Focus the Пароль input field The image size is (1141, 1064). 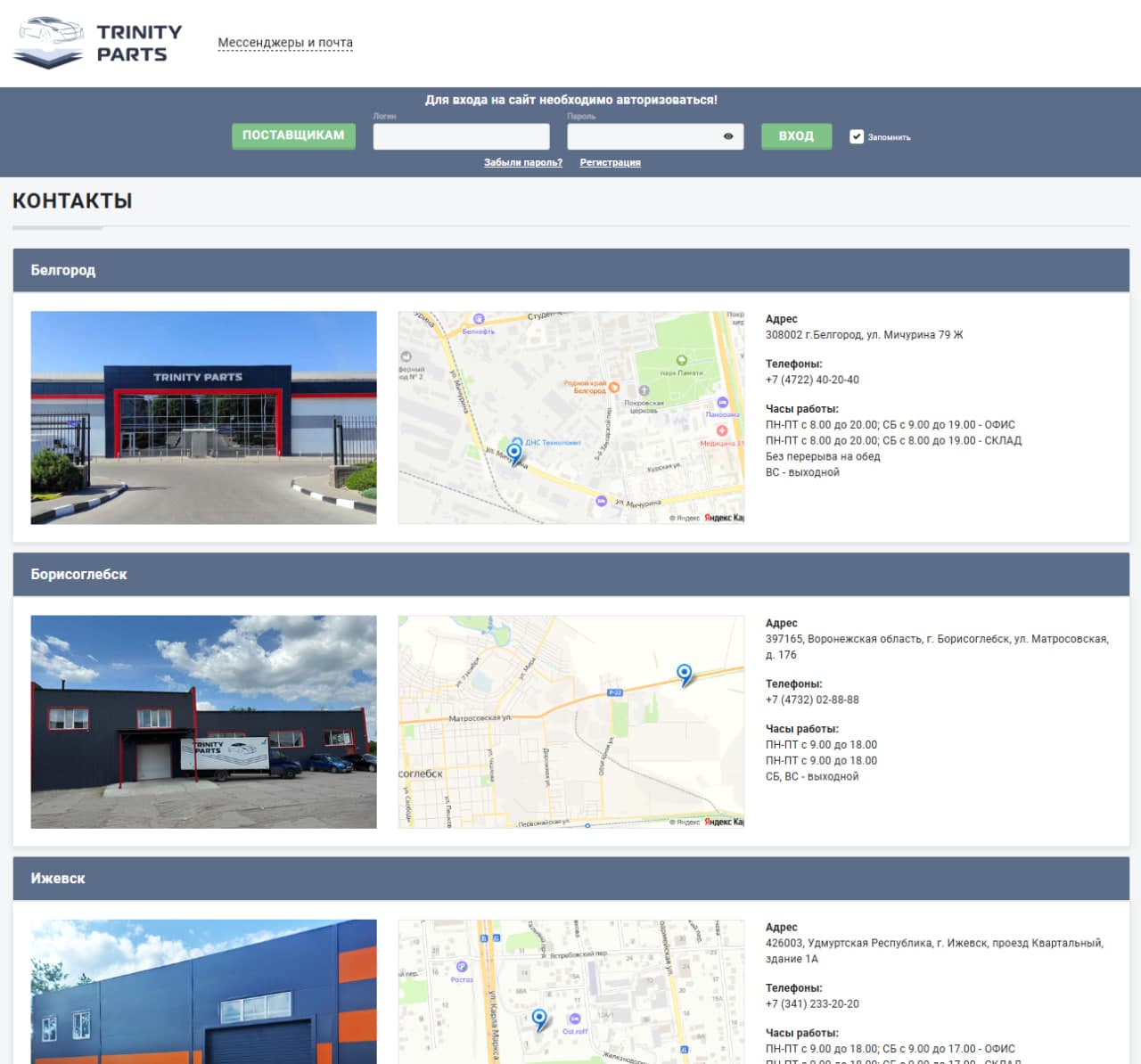coord(655,136)
